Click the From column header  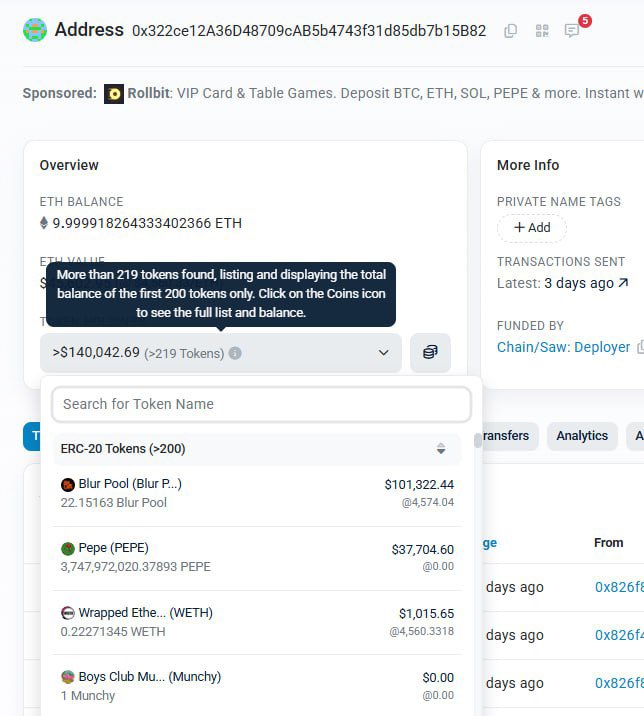click(x=608, y=542)
